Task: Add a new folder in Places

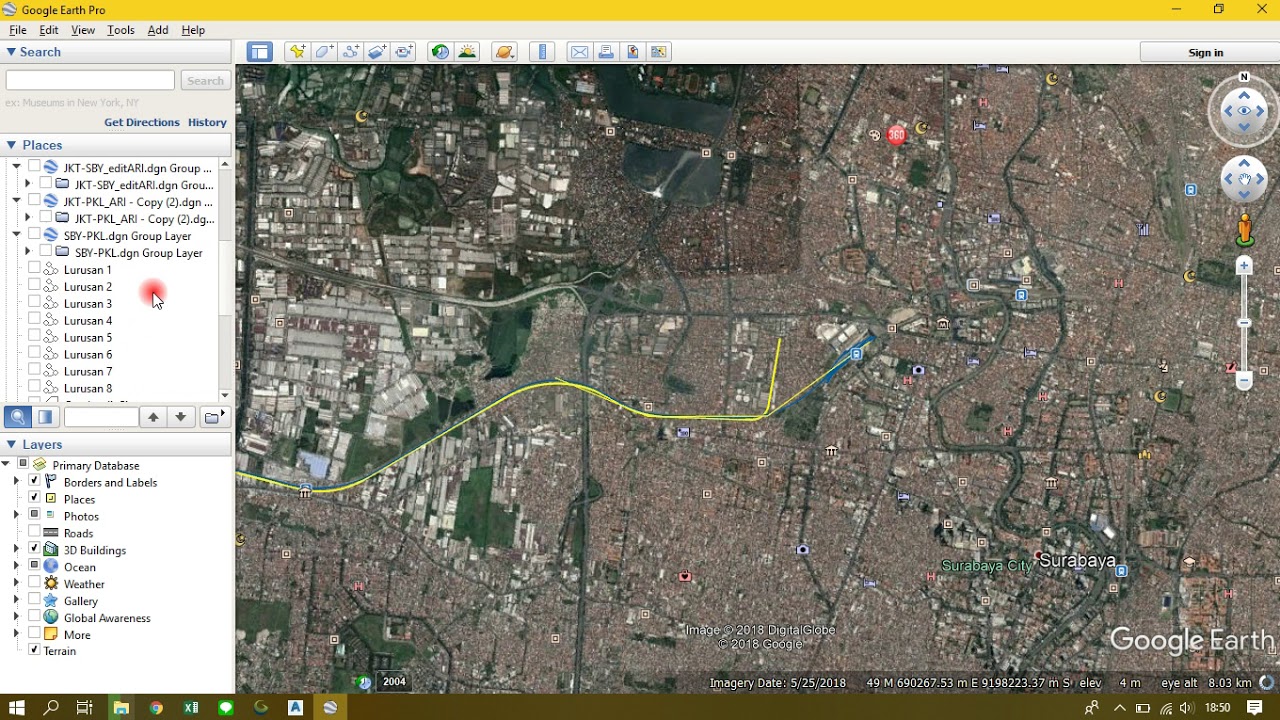Action: point(213,417)
